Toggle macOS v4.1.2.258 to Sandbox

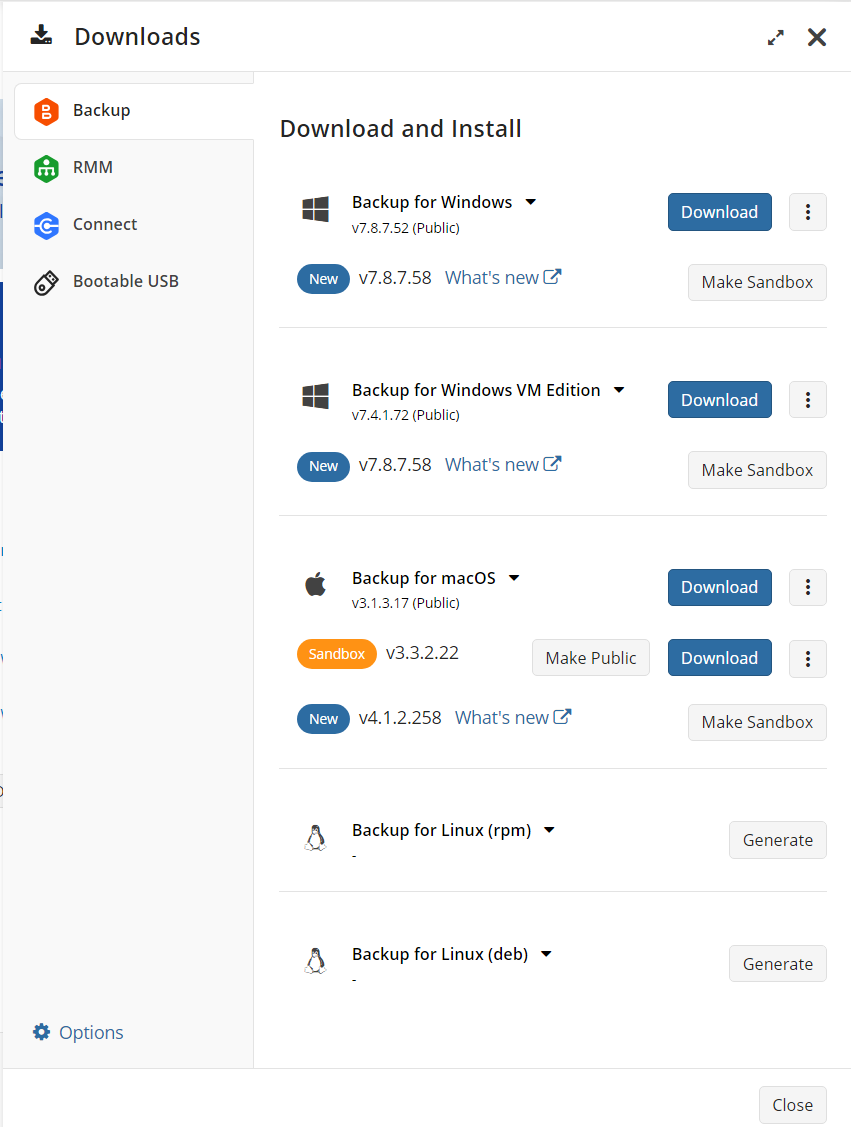click(x=757, y=722)
